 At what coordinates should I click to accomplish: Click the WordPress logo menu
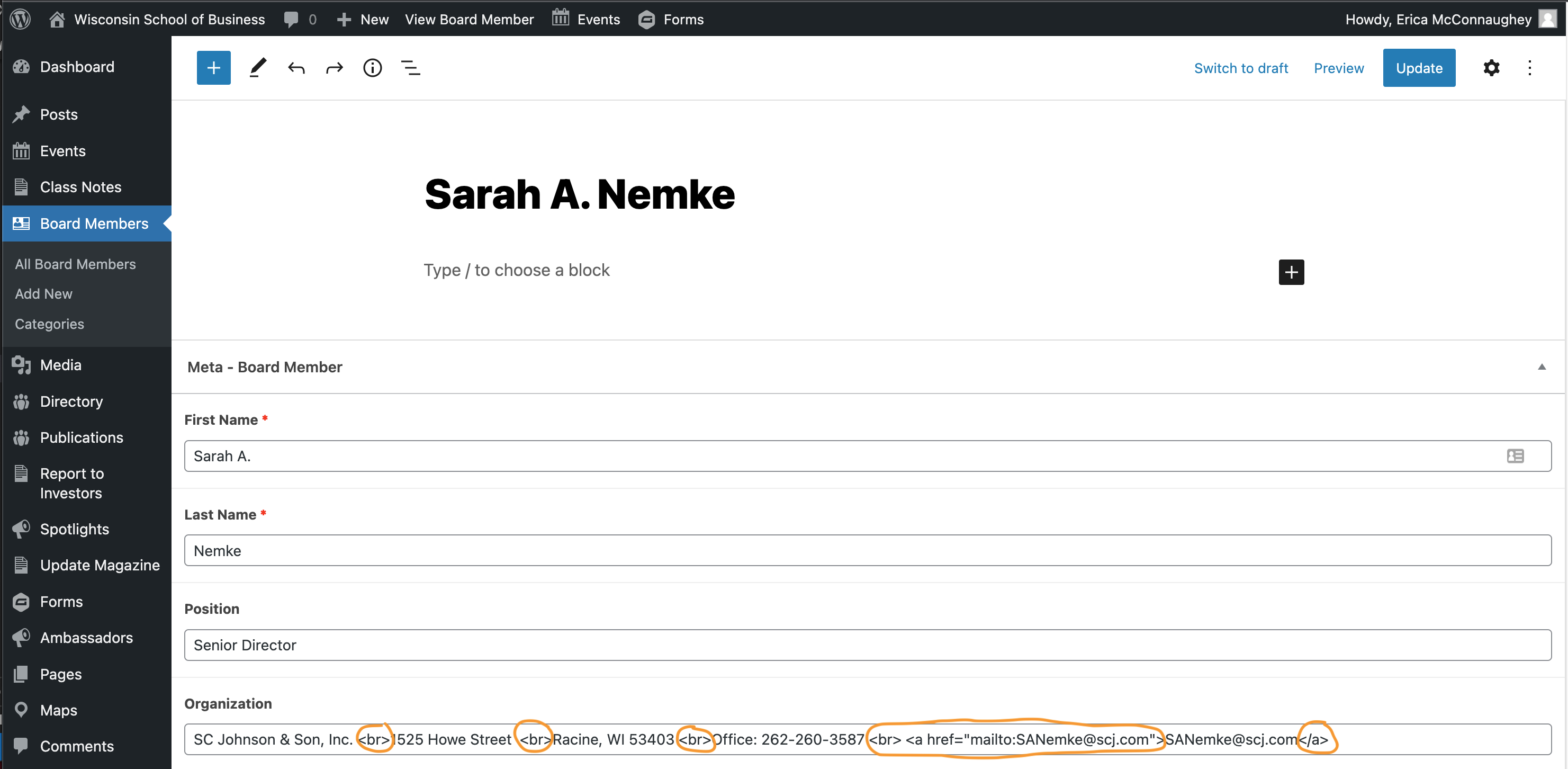click(20, 19)
